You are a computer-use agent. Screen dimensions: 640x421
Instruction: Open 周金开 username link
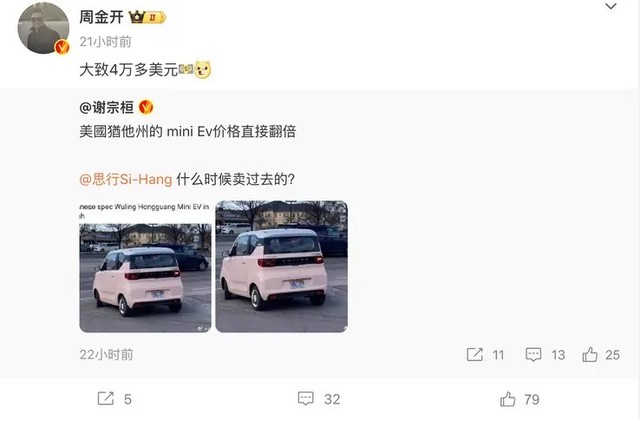(x=101, y=17)
